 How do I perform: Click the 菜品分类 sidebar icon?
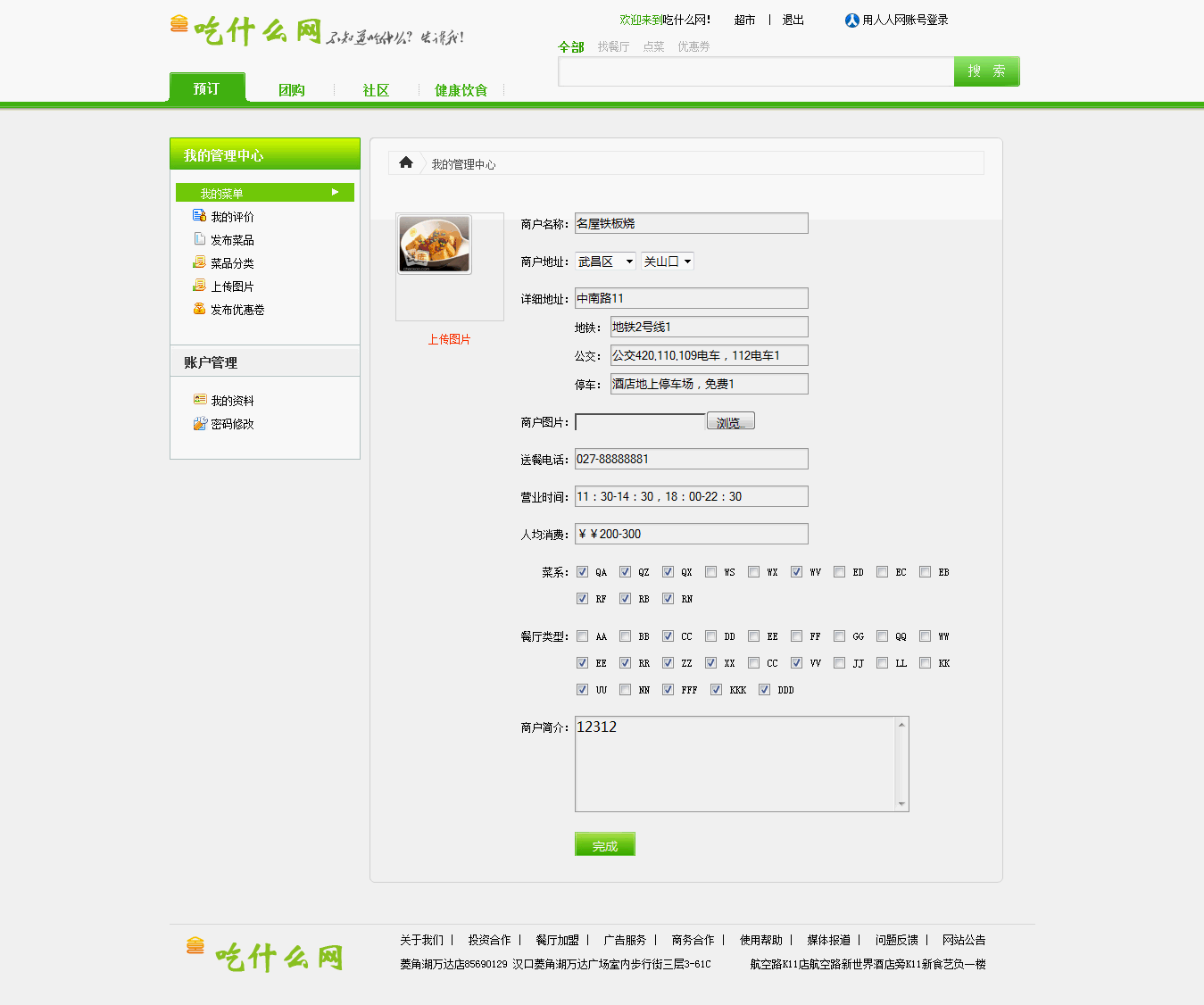pos(199,262)
